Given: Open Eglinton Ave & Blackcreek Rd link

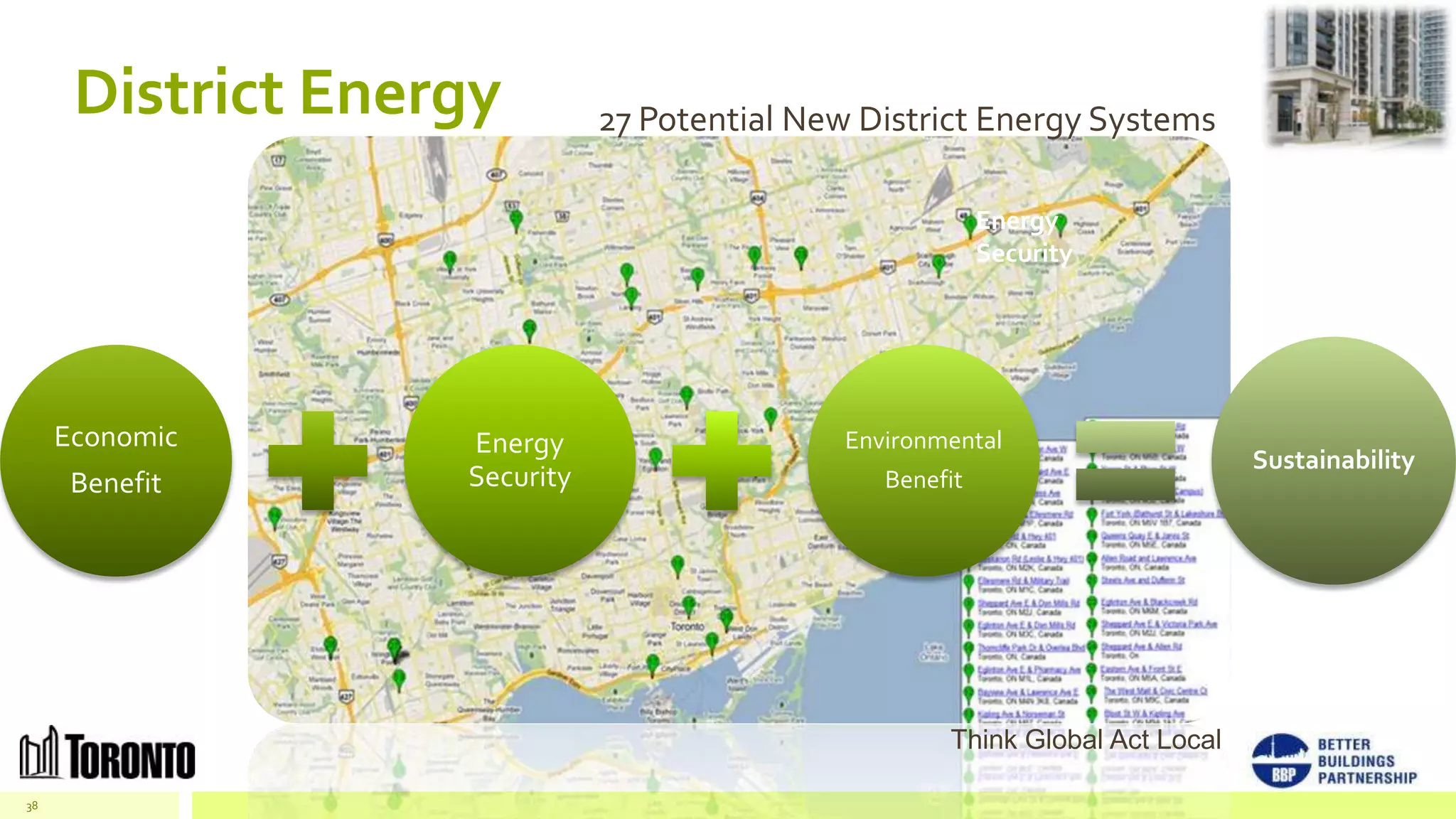Looking at the screenshot, I should click(1150, 602).
